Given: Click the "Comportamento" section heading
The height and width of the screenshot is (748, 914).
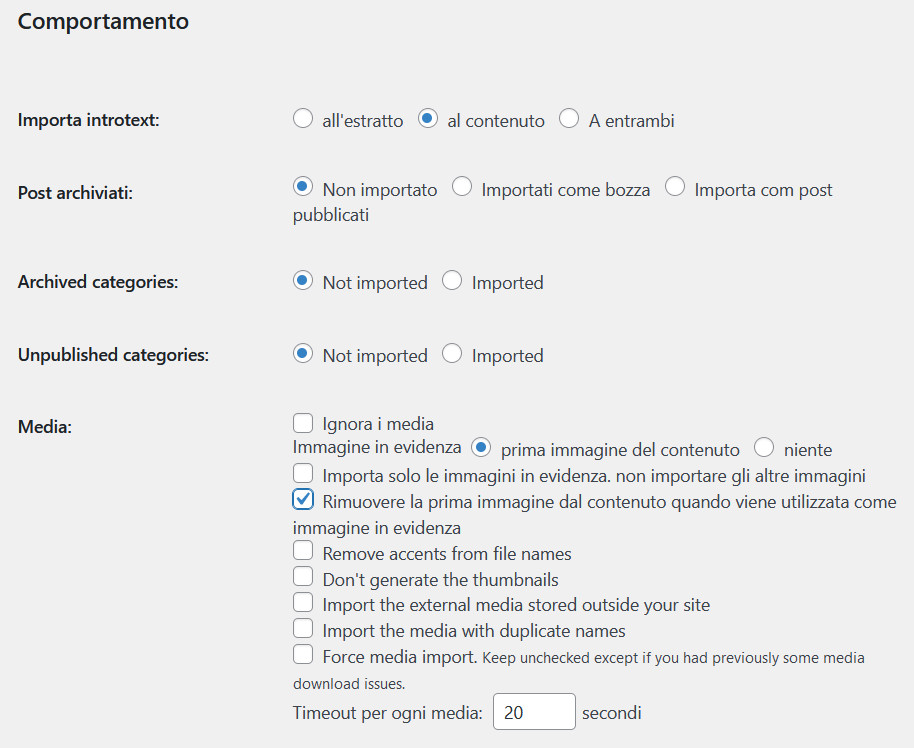Looking at the screenshot, I should pyautogui.click(x=103, y=22).
